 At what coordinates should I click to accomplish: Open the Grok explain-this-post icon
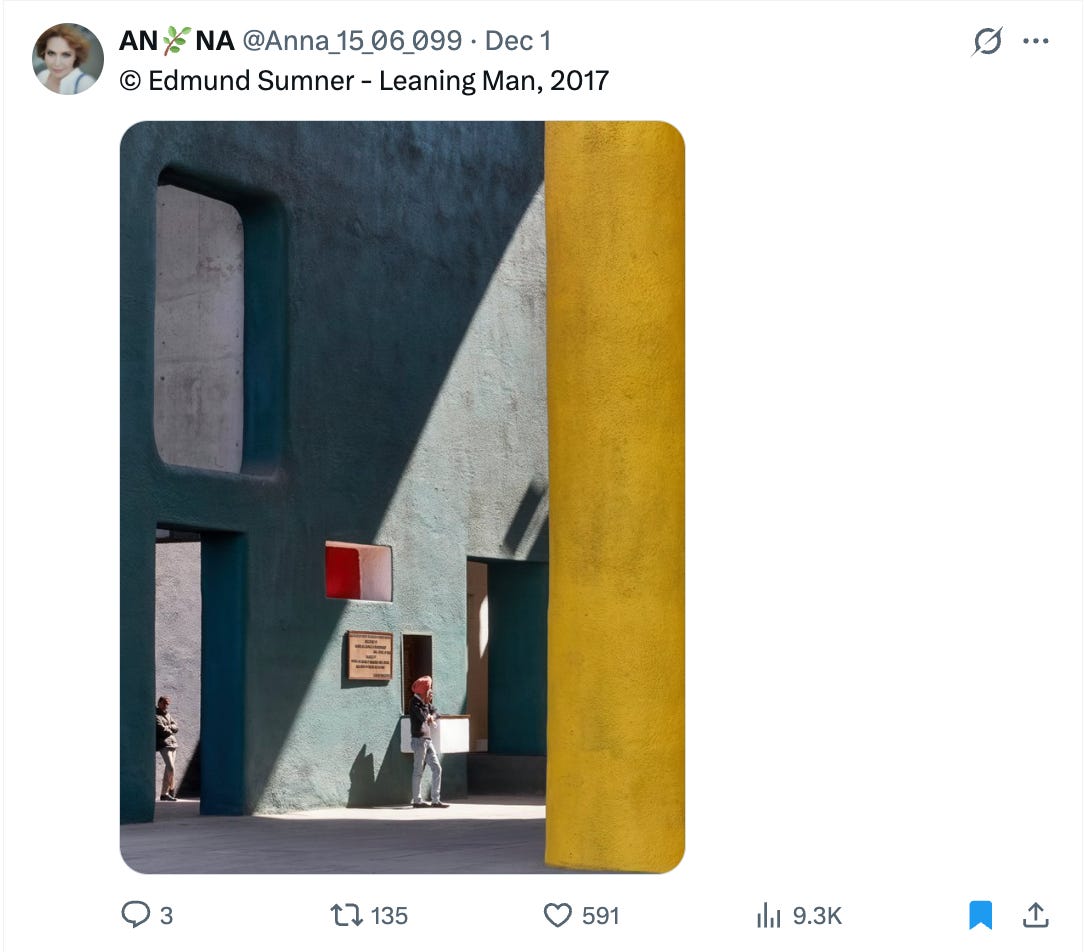coord(987,41)
